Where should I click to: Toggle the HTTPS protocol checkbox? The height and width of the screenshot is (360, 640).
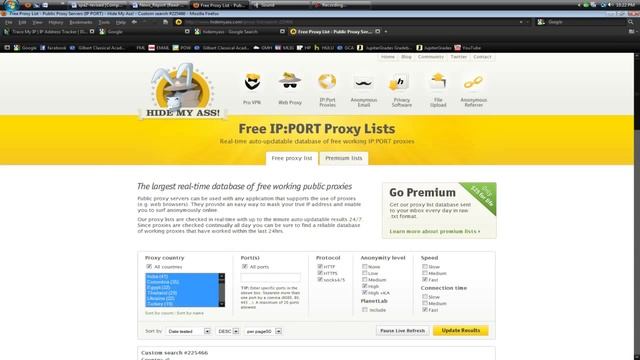pyautogui.click(x=320, y=273)
